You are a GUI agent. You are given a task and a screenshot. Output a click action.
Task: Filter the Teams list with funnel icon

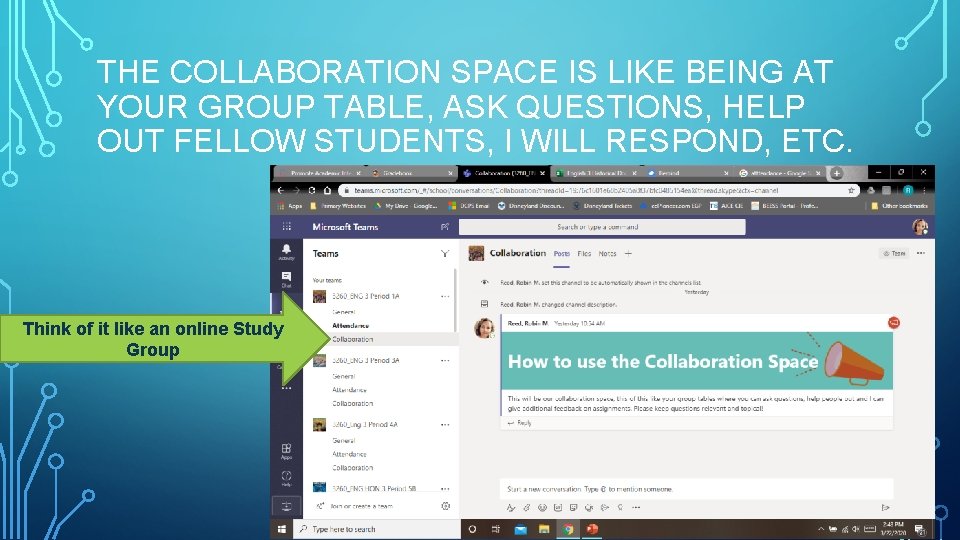point(445,253)
